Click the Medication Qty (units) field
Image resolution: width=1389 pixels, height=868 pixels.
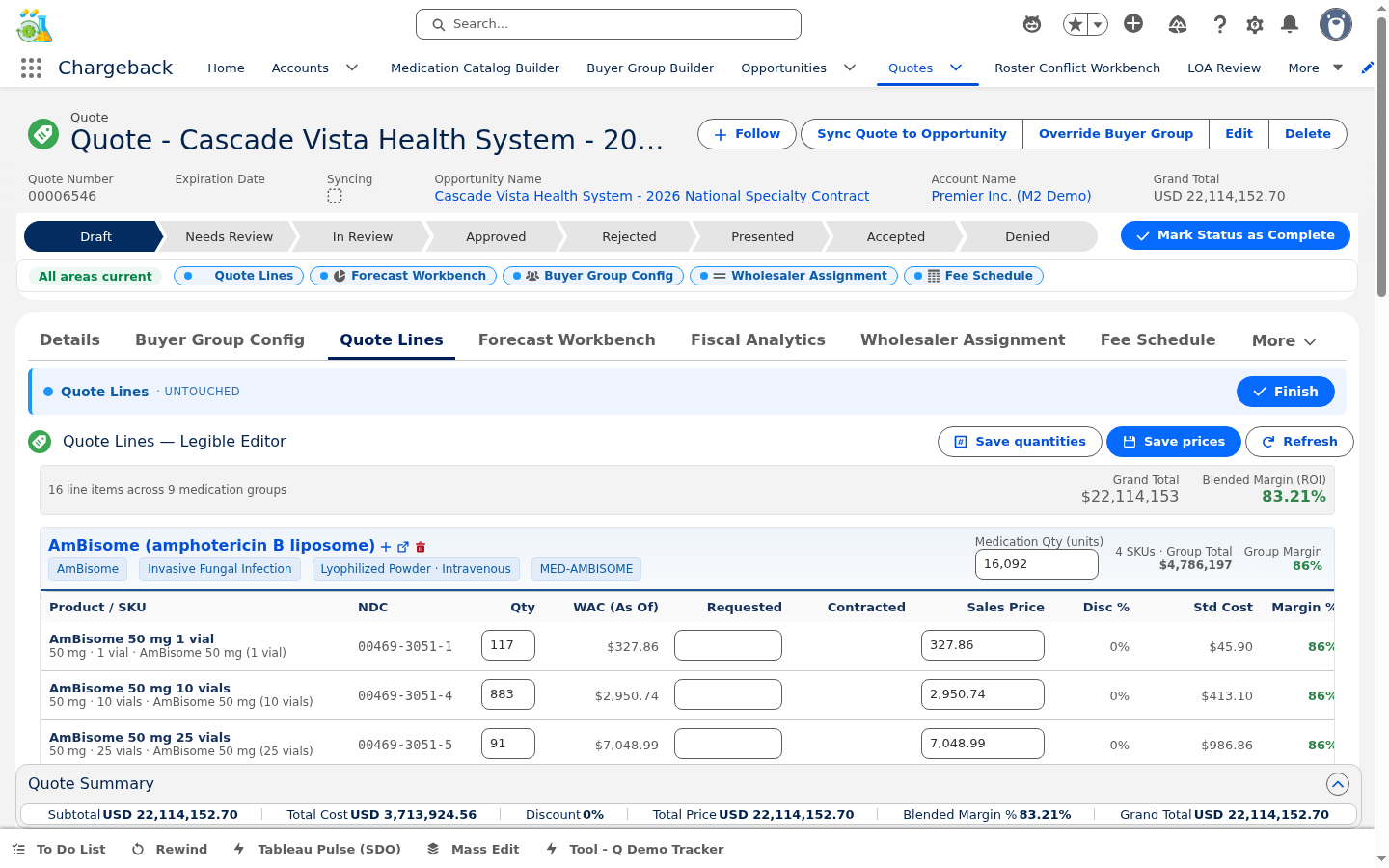click(x=1037, y=564)
